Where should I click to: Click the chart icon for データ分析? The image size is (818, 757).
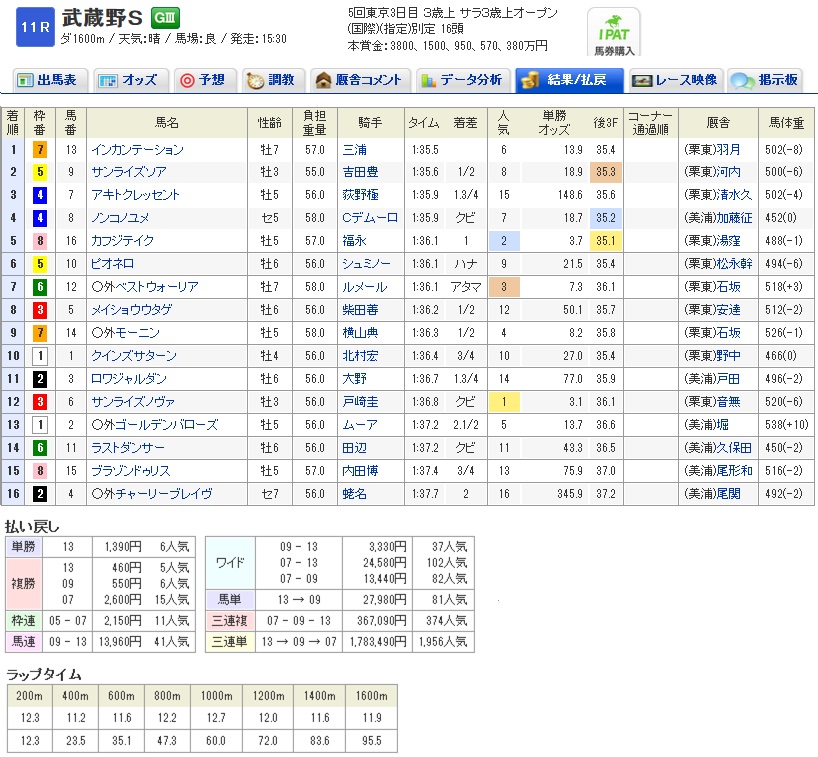pos(428,80)
